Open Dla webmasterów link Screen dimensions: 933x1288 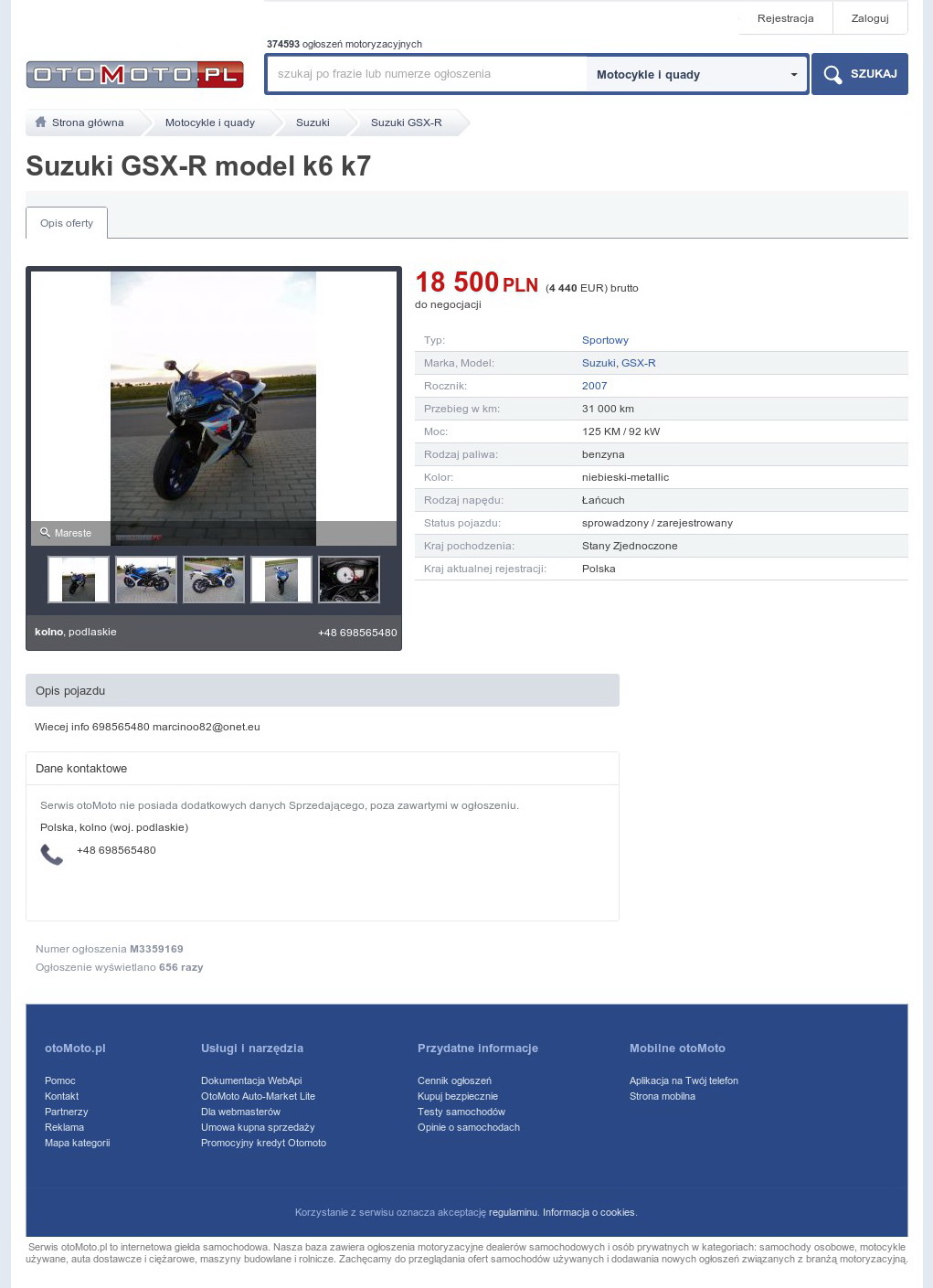[240, 1112]
